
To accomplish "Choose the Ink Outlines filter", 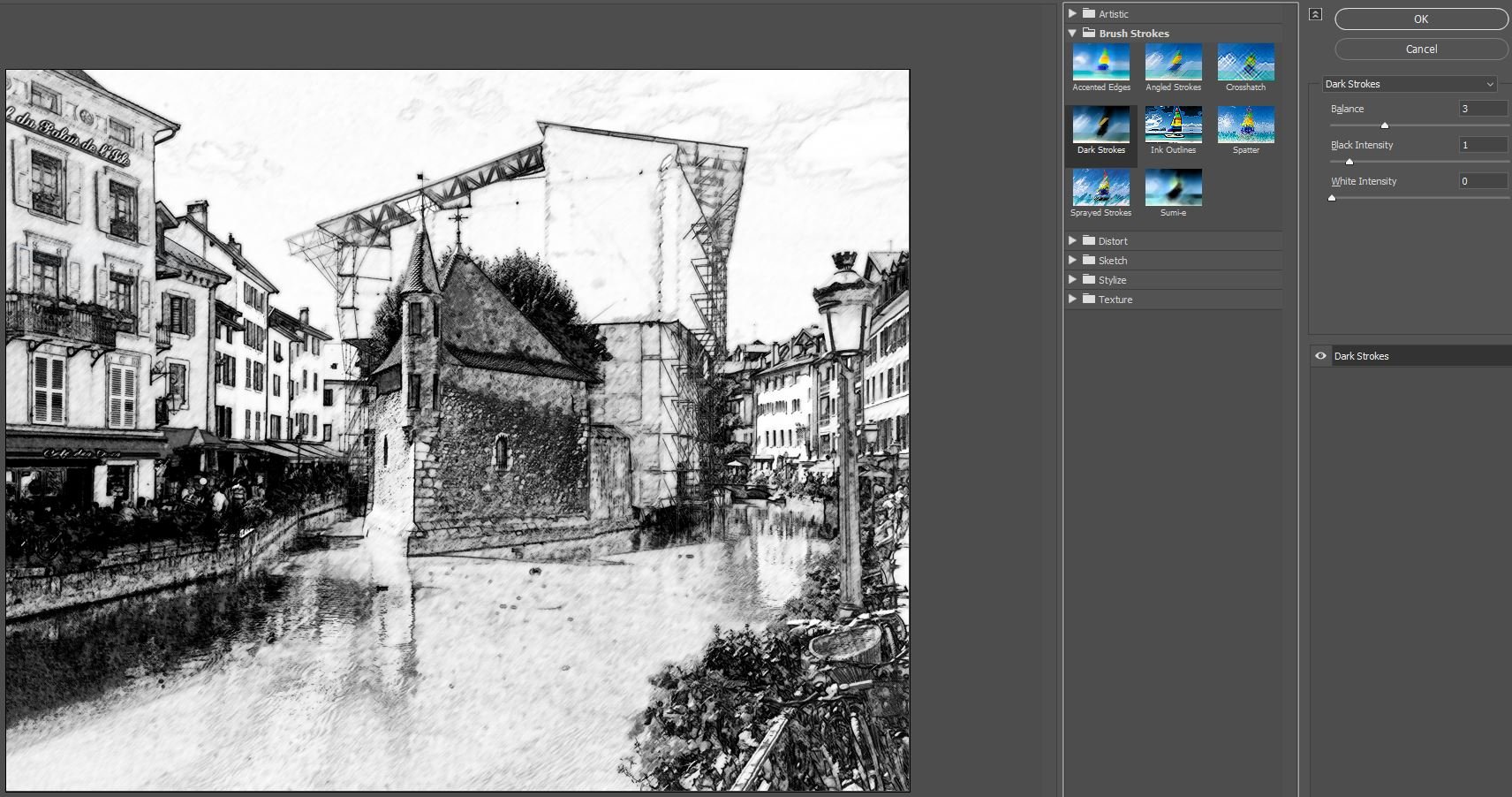I will coord(1174,125).
